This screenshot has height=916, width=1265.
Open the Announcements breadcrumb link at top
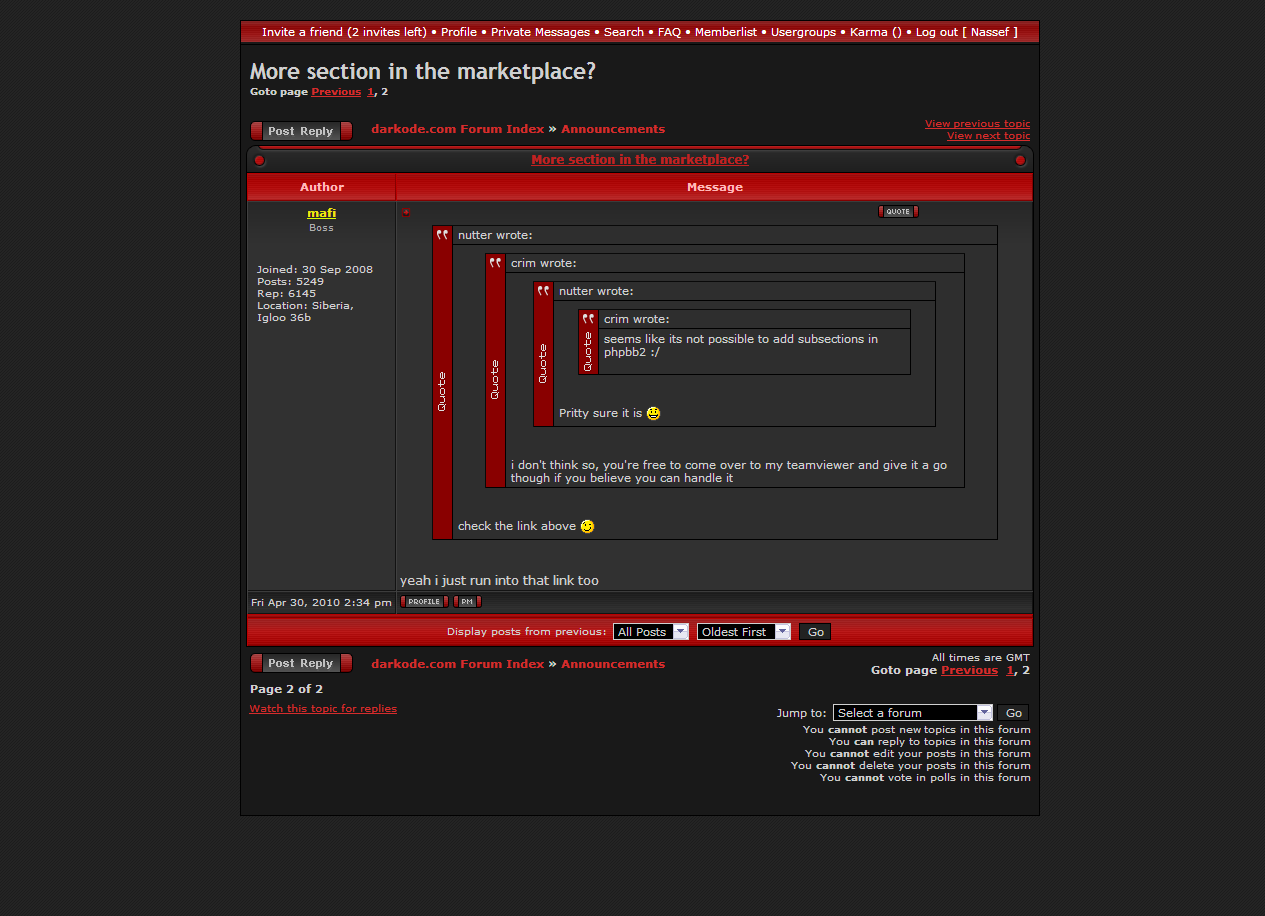point(612,129)
